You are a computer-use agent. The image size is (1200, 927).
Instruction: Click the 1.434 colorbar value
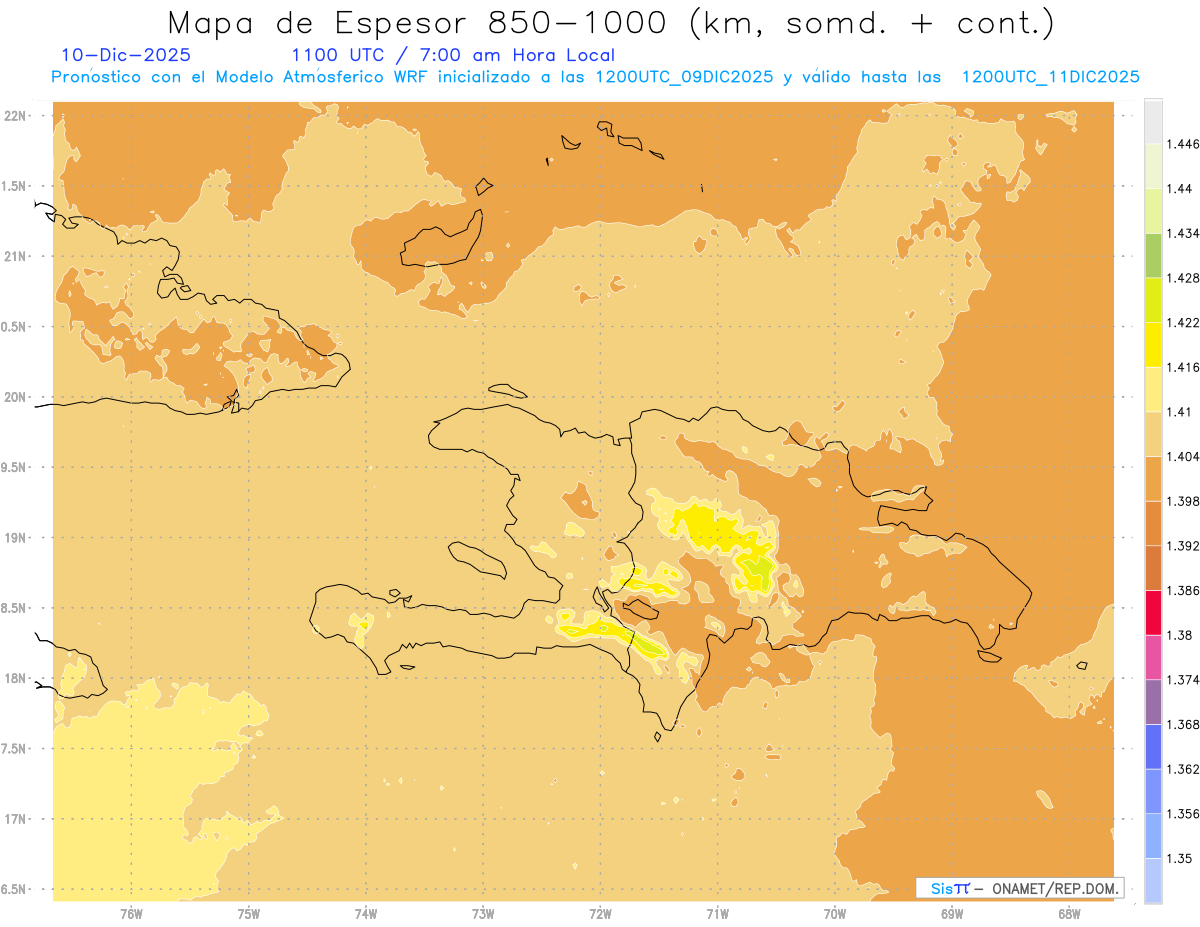click(1182, 233)
